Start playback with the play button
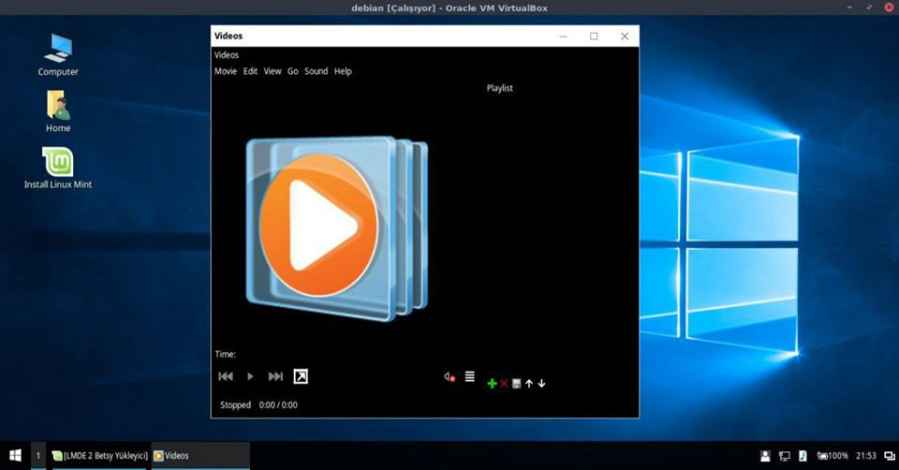Viewport: 899px width, 470px height. tap(250, 376)
